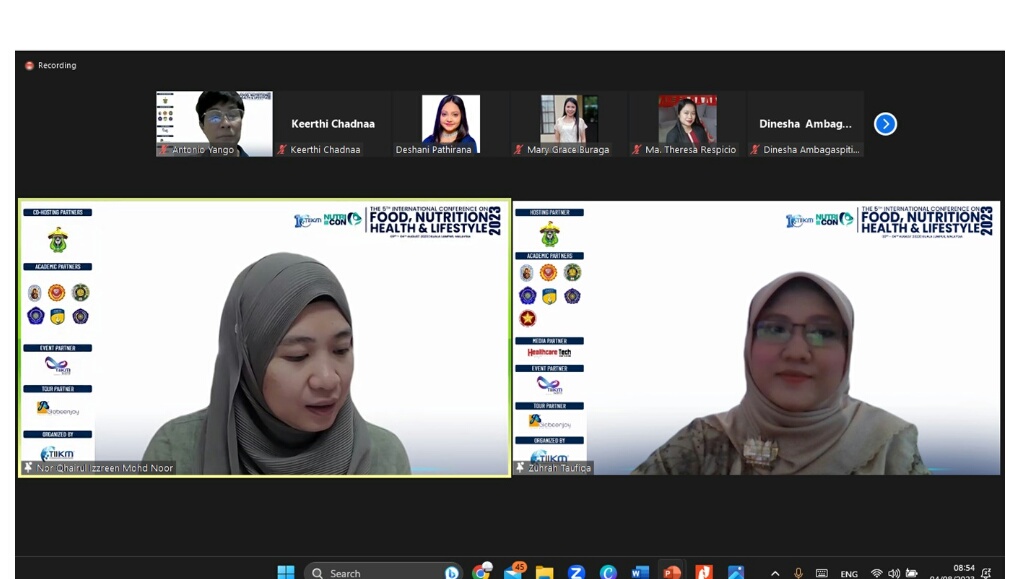Screen dimensions: 1030x579
Task: Open File Explorer from the taskbar
Action: (x=544, y=572)
